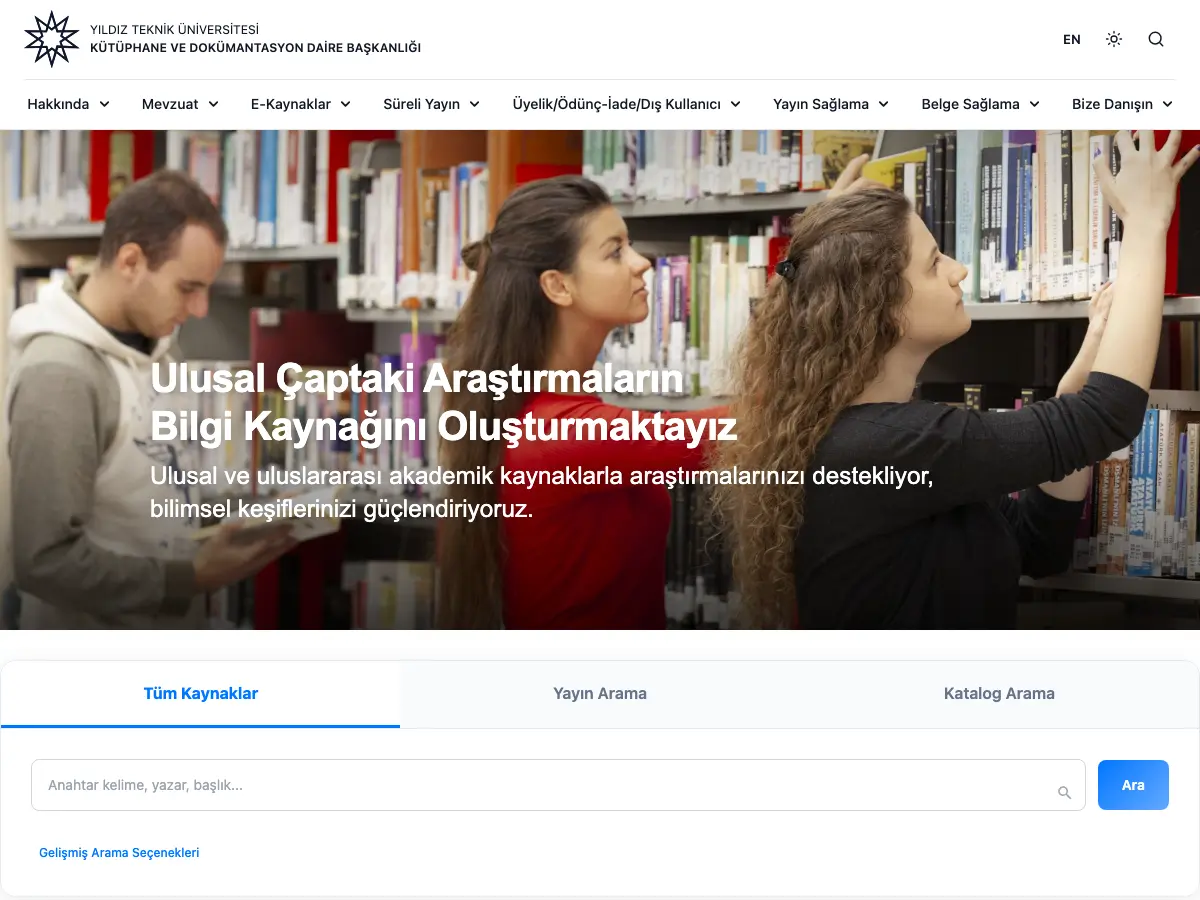This screenshot has height=900, width=1200.
Task: Open the Bize Danışın menu
Action: [x=1123, y=104]
